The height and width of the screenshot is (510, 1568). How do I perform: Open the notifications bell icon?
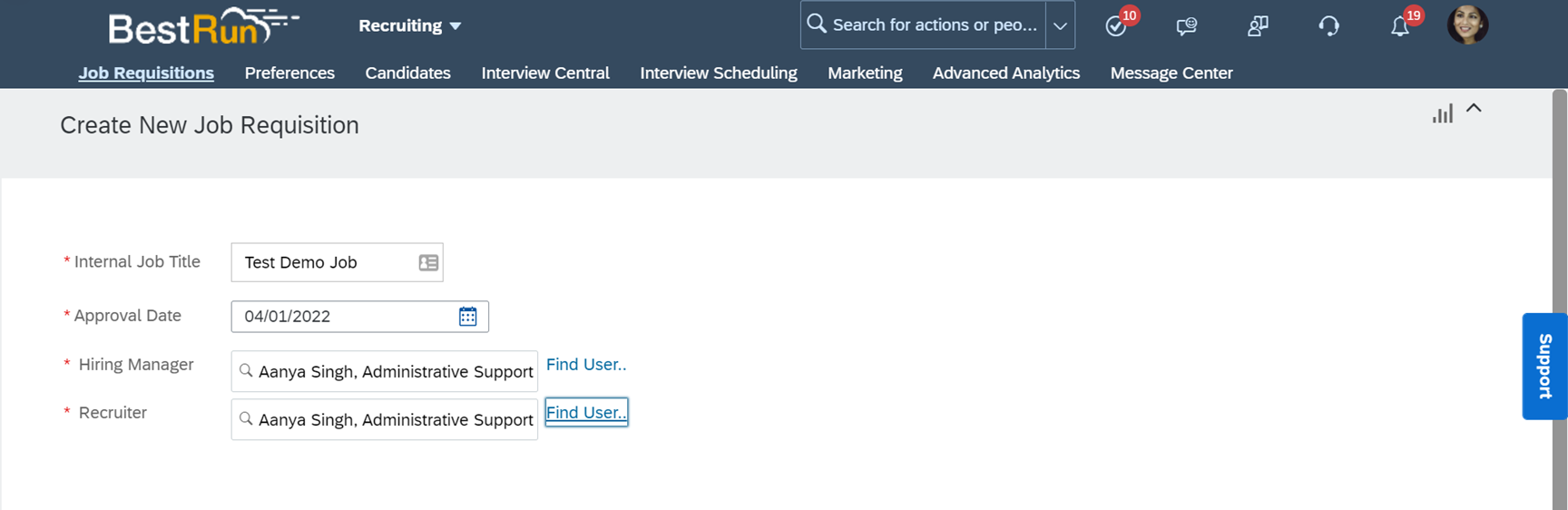click(x=1400, y=26)
